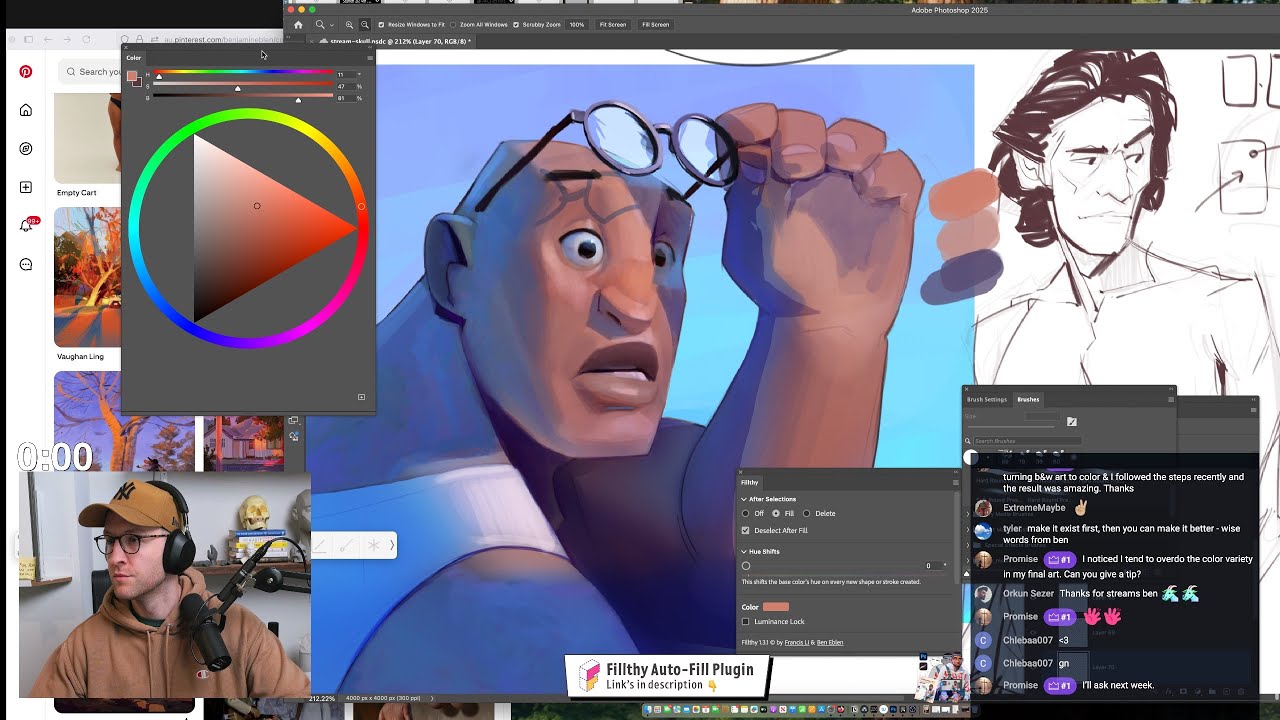1280x720 pixels.
Task: Switch to the Brushes tab
Action: tap(1028, 399)
